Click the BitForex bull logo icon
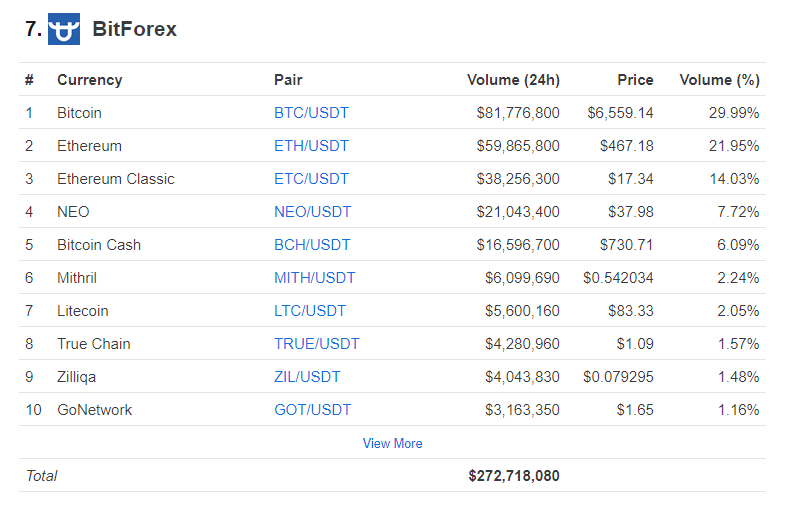801x523 pixels. pyautogui.click(x=64, y=29)
